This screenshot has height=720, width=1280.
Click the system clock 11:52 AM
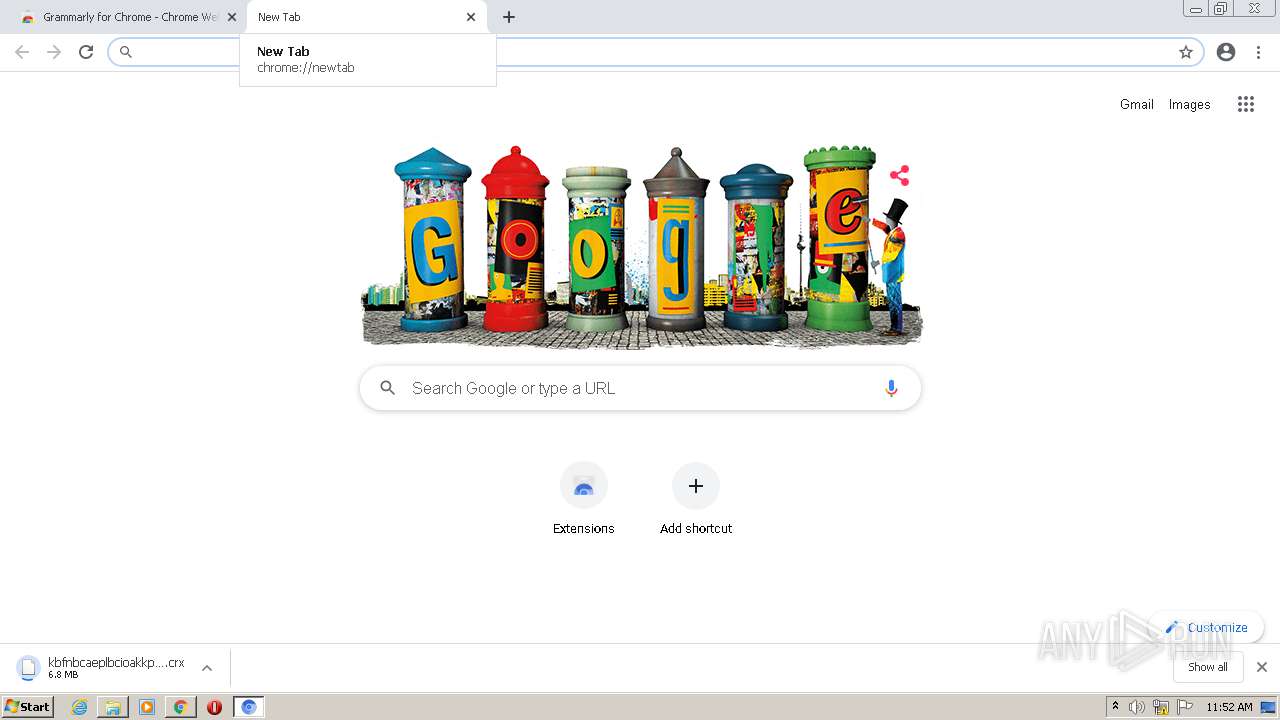(x=1229, y=707)
